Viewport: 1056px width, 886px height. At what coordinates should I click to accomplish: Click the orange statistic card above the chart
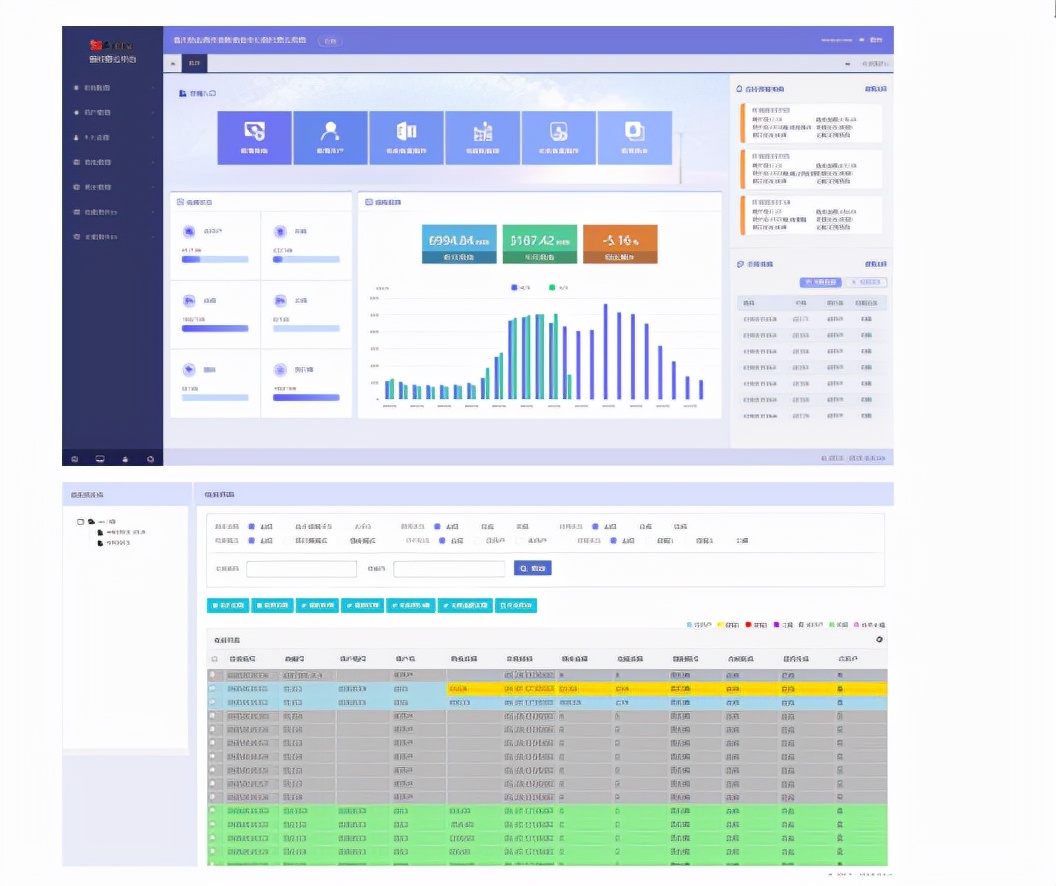619,244
